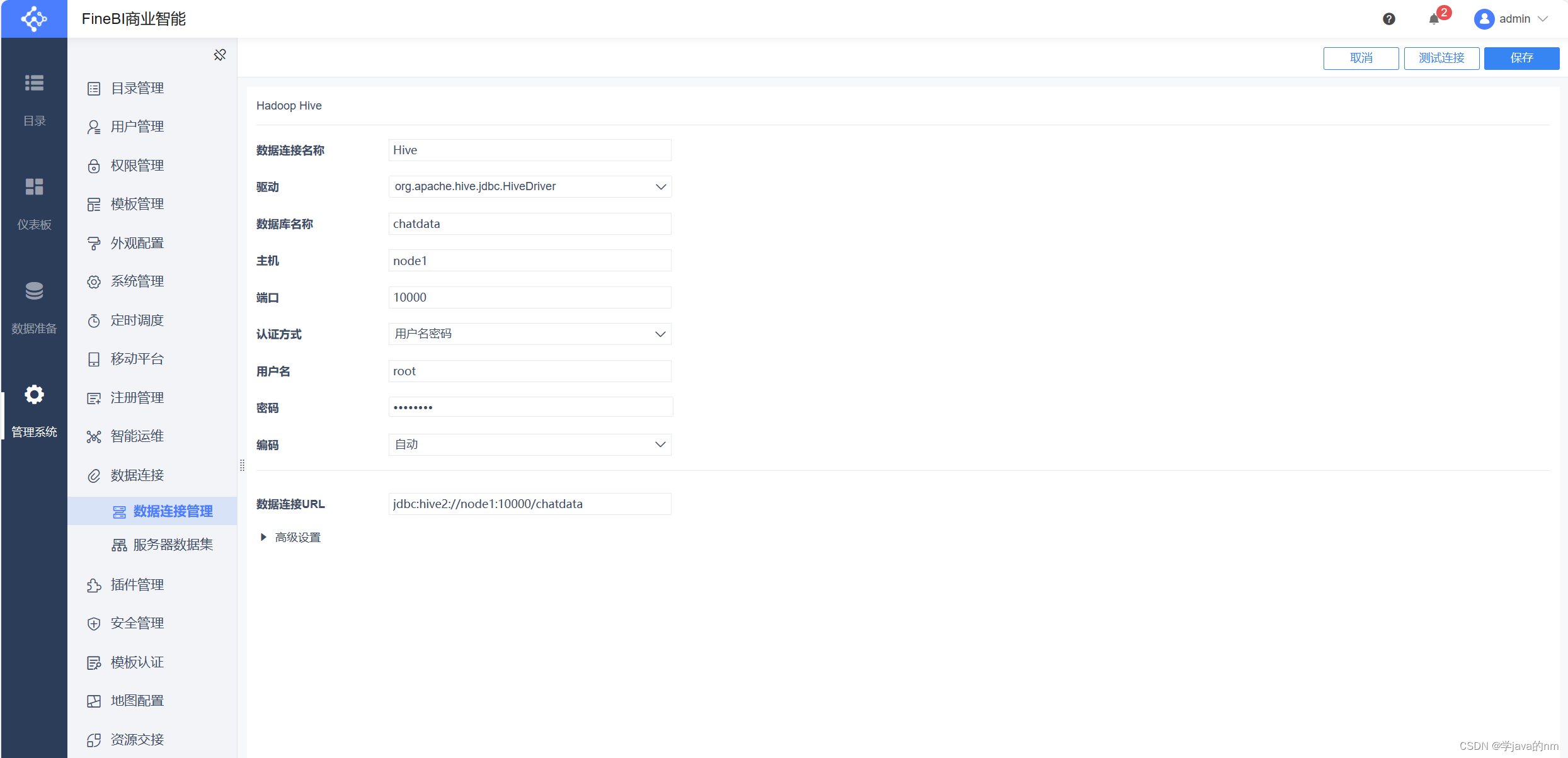The height and width of the screenshot is (758, 1568).
Task: Toggle the sidebar collapse pin icon
Action: point(219,55)
